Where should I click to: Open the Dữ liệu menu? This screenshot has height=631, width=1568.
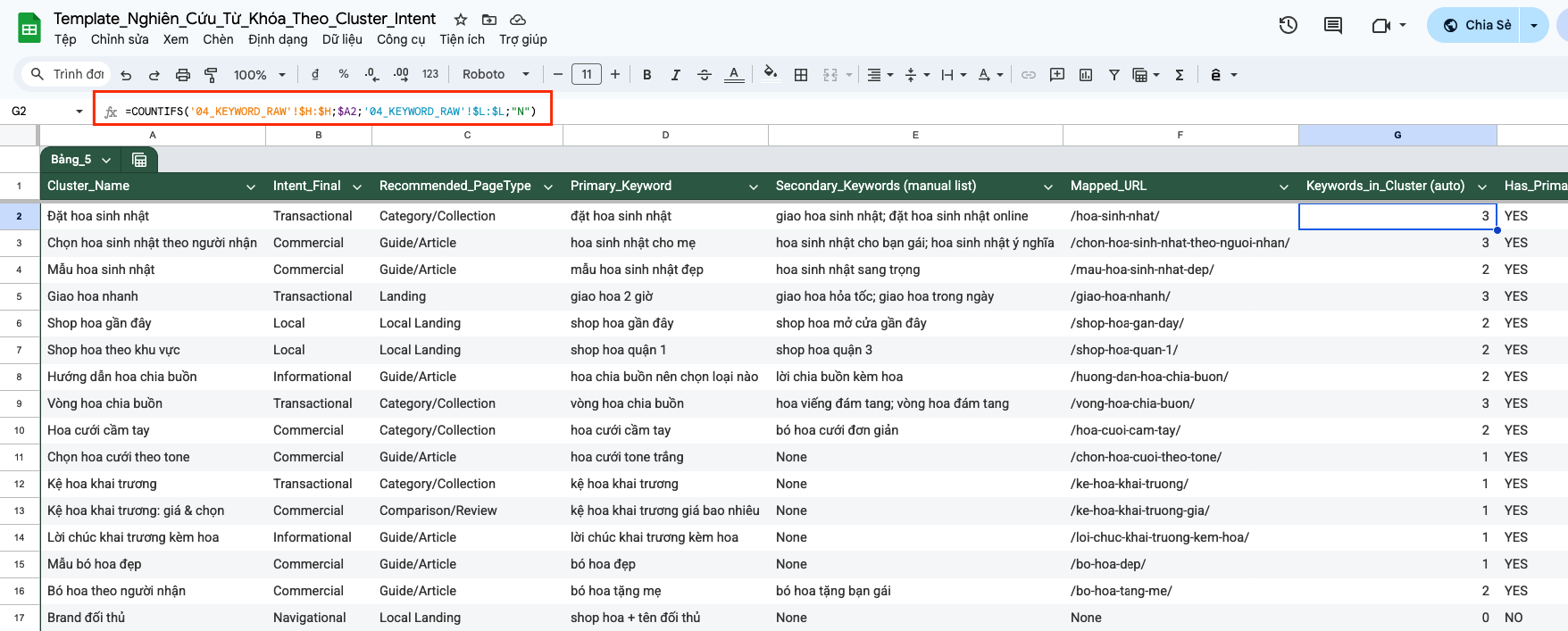click(342, 39)
